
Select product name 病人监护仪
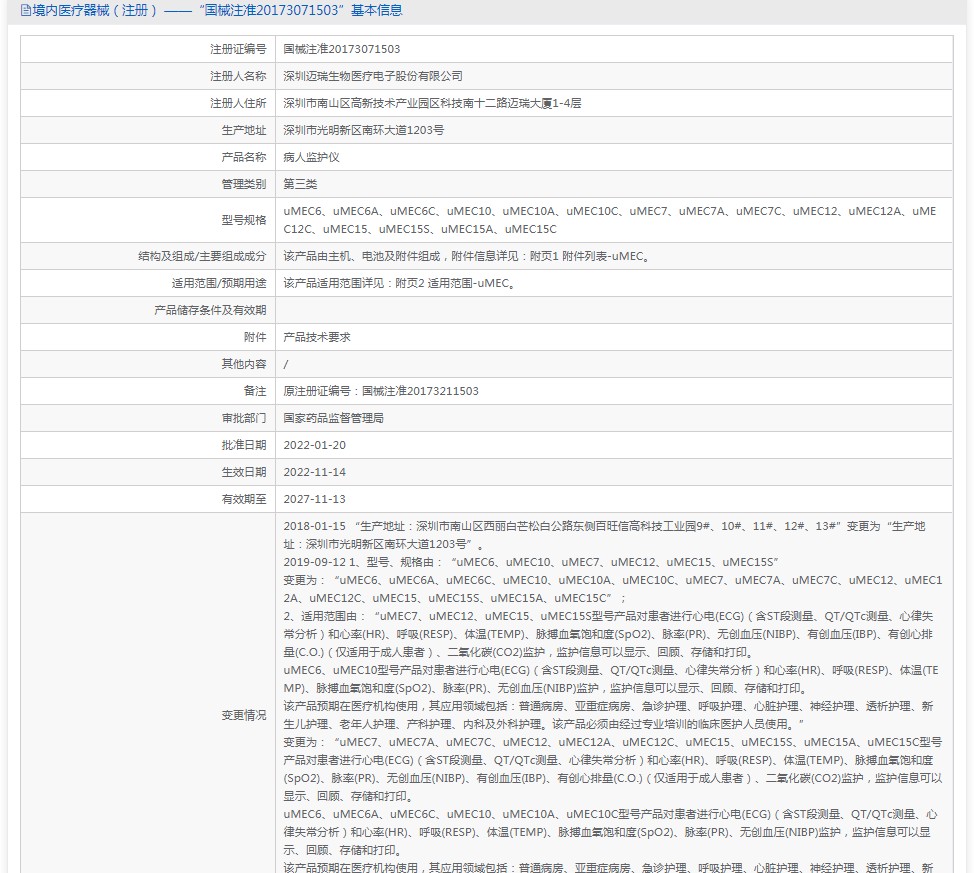311,157
